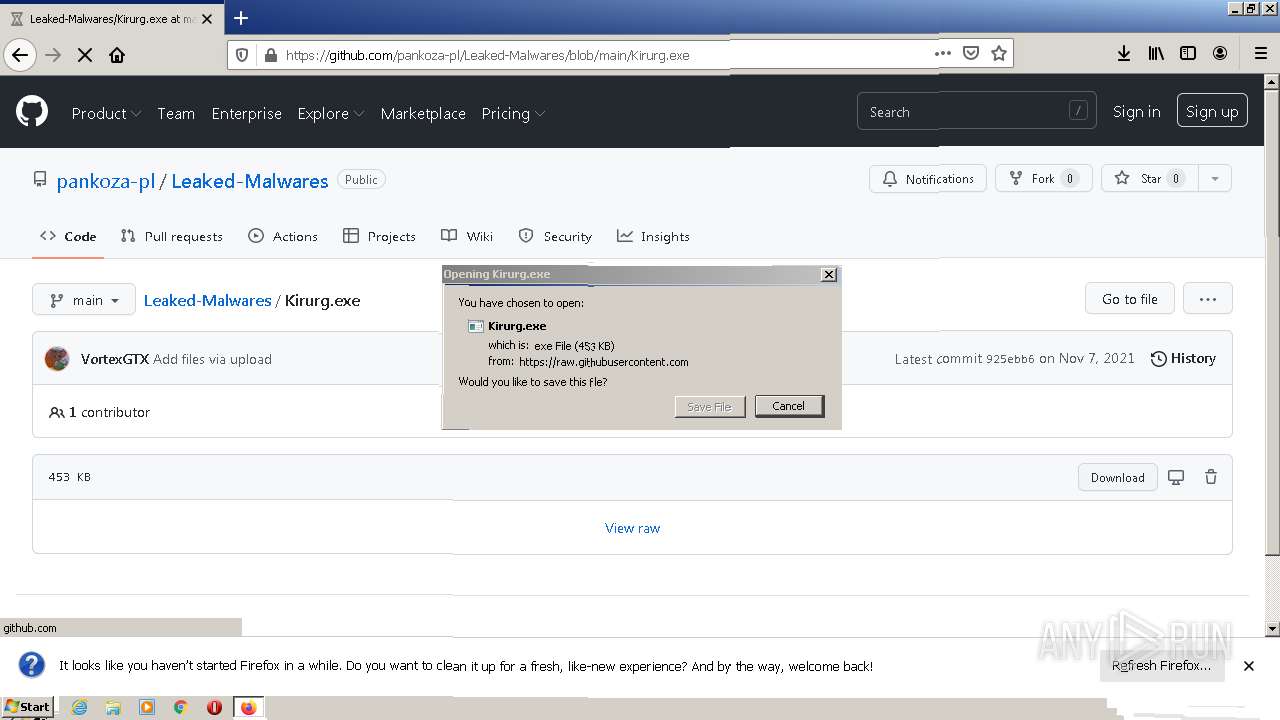The image size is (1280, 720).
Task: Open file in GitHub Desktop icon
Action: tap(1176, 477)
